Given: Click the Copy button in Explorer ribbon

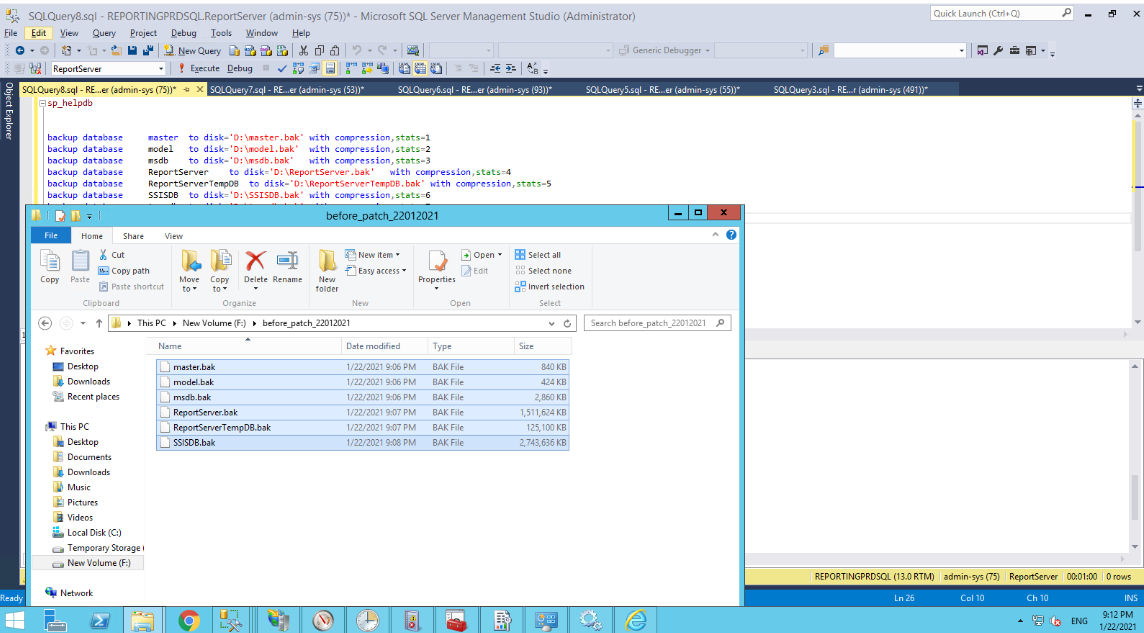Looking at the screenshot, I should [x=50, y=266].
